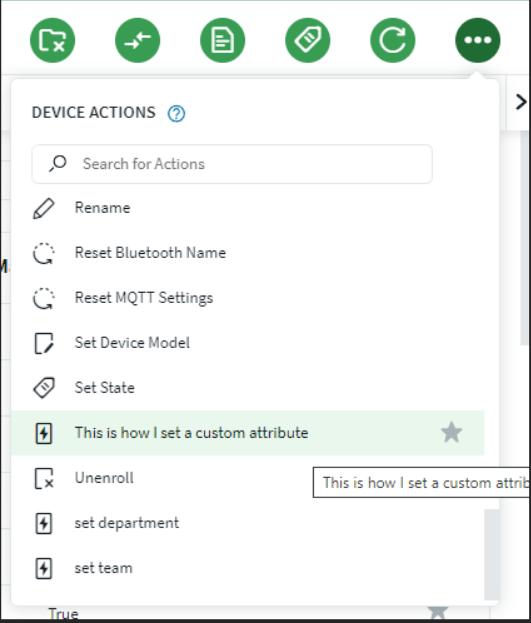Run 'This is how I set a custom attribute'
The image size is (531, 623).
tap(247, 433)
